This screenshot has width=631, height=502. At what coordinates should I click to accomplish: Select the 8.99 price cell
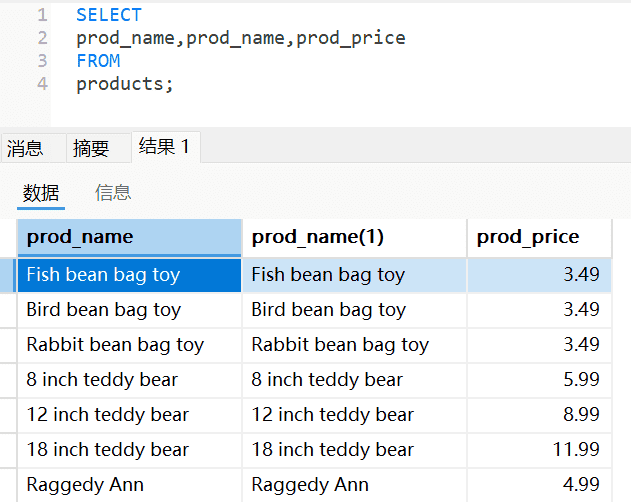coord(580,415)
